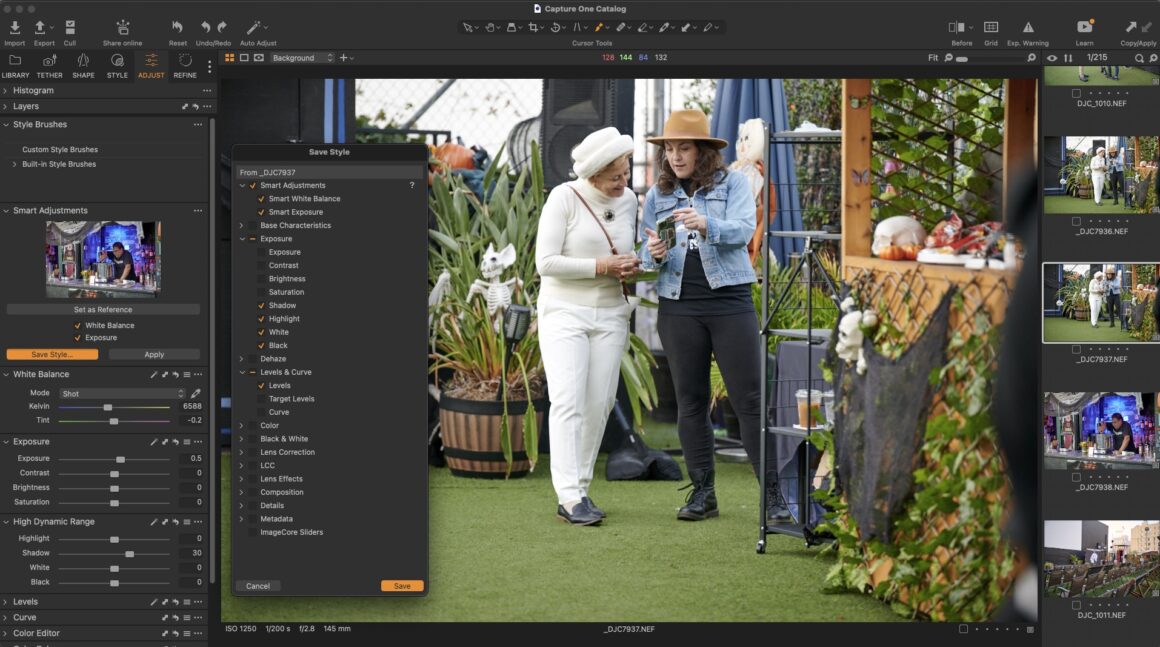1160x647 pixels.
Task: Collapse the Levels & Curve group
Action: (x=241, y=372)
